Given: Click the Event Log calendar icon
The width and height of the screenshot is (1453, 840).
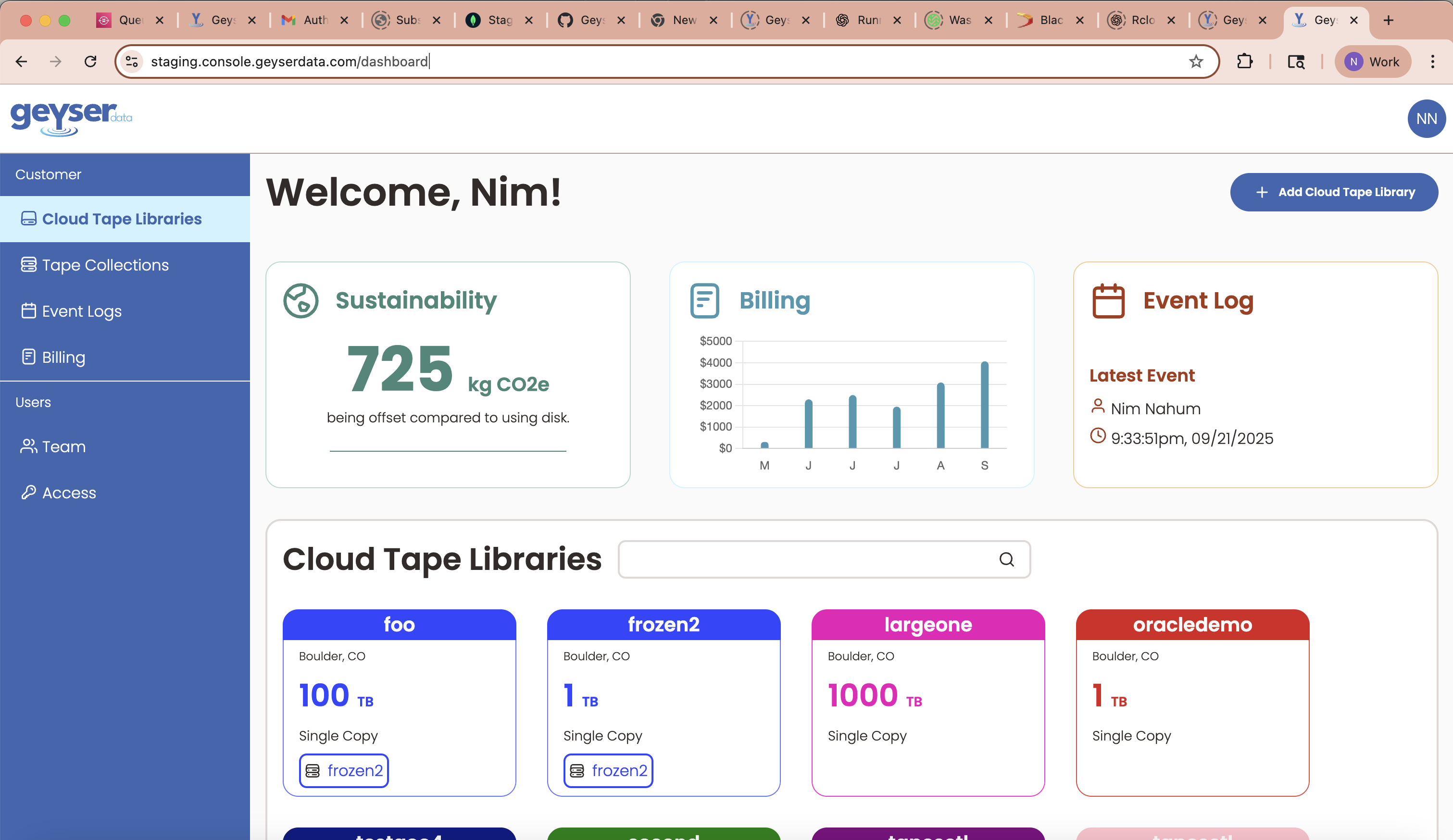Looking at the screenshot, I should pos(1108,300).
